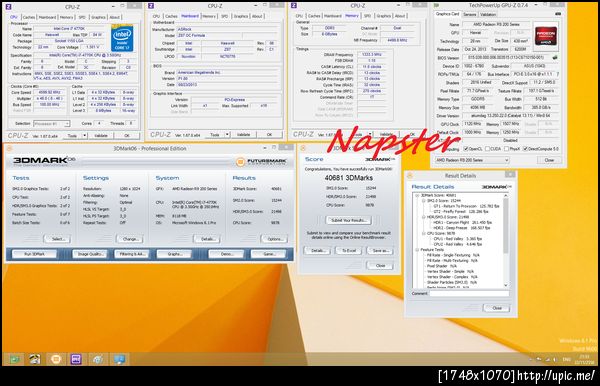Click the Result Details window title icon
This screenshot has height=386, width=600.
[410, 176]
